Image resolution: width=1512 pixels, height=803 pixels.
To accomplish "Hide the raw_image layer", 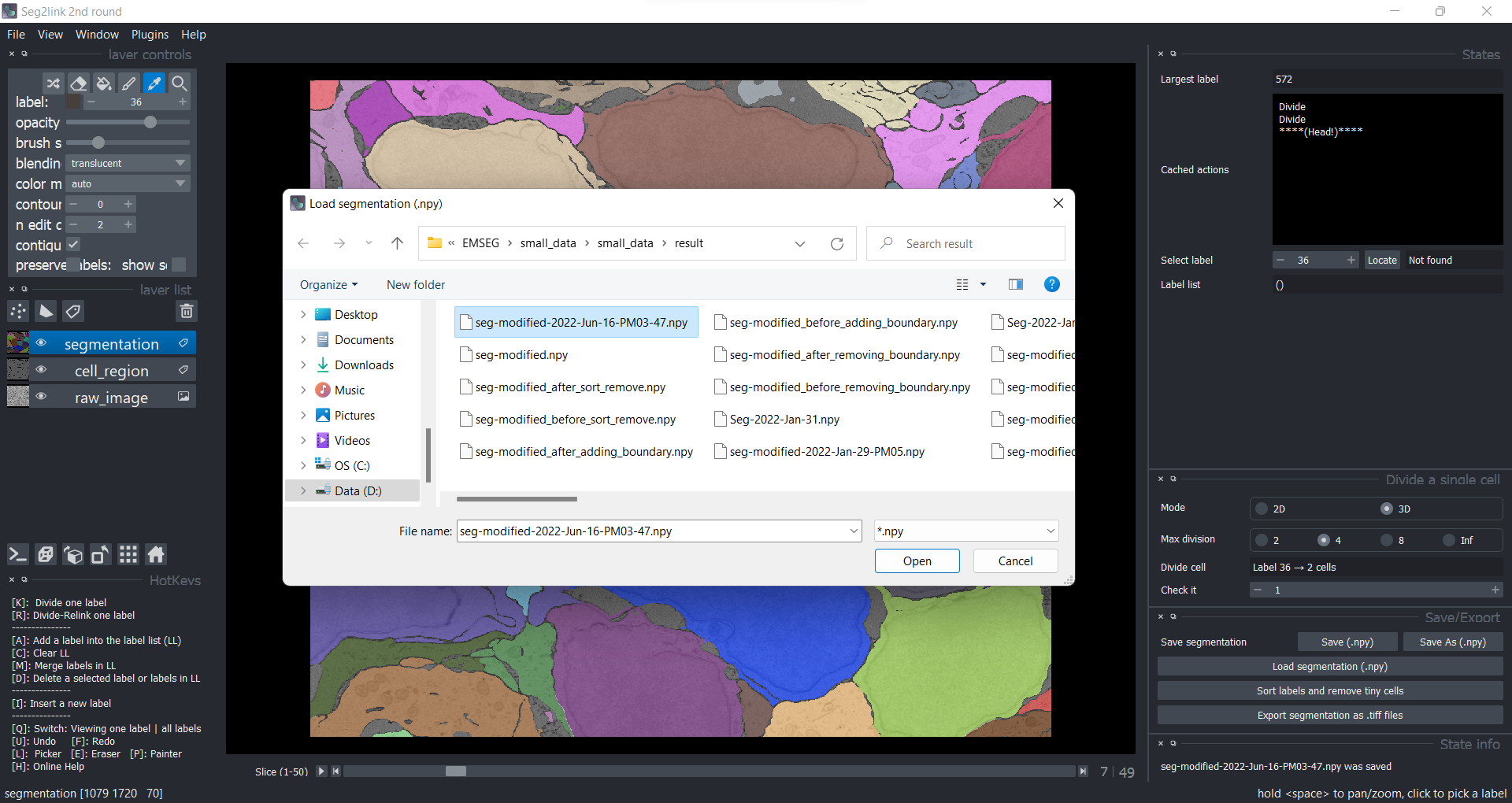I will (x=41, y=397).
